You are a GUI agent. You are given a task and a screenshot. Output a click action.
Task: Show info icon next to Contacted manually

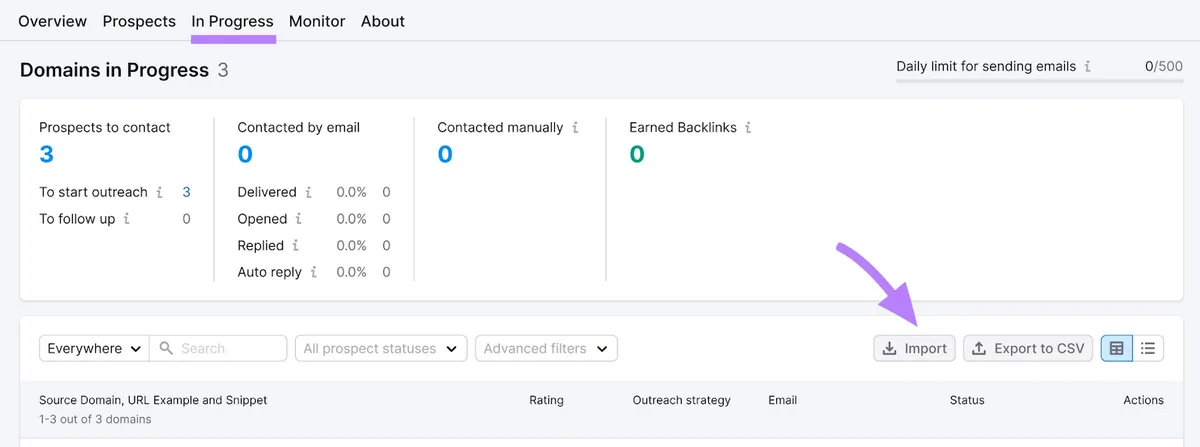[x=575, y=128]
